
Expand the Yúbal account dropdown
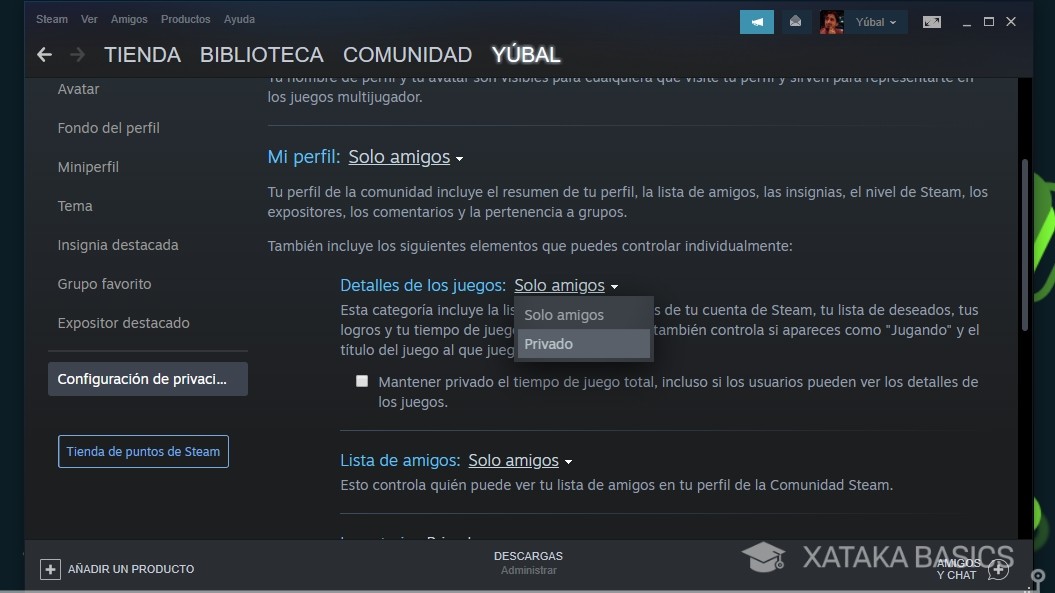coord(876,22)
